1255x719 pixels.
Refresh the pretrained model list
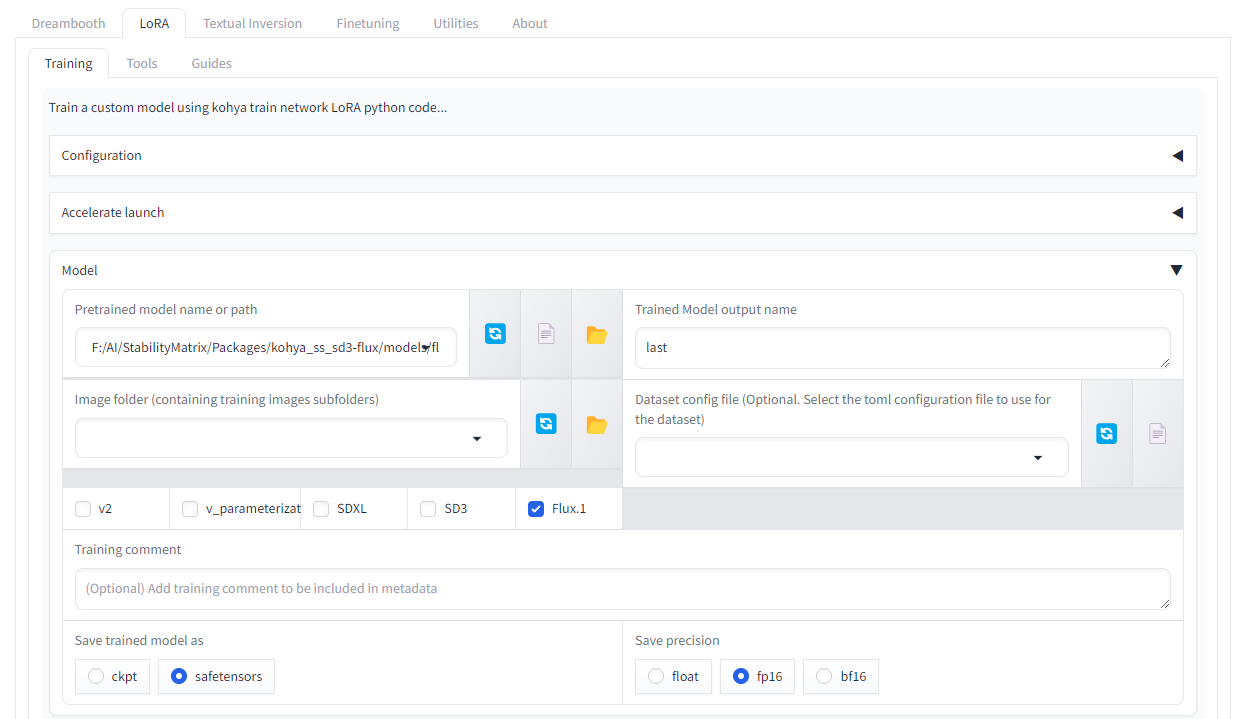495,334
